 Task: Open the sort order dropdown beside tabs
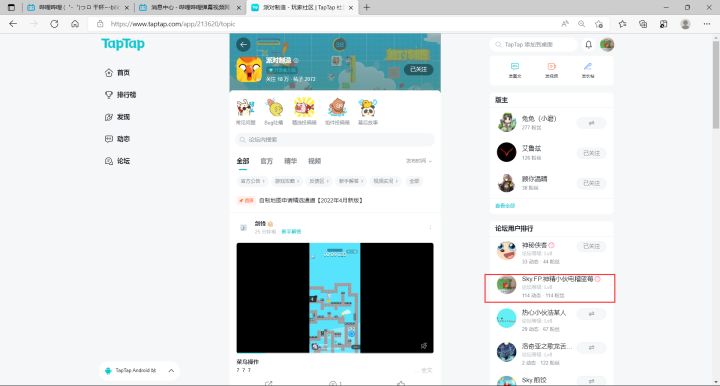pyautogui.click(x=418, y=161)
